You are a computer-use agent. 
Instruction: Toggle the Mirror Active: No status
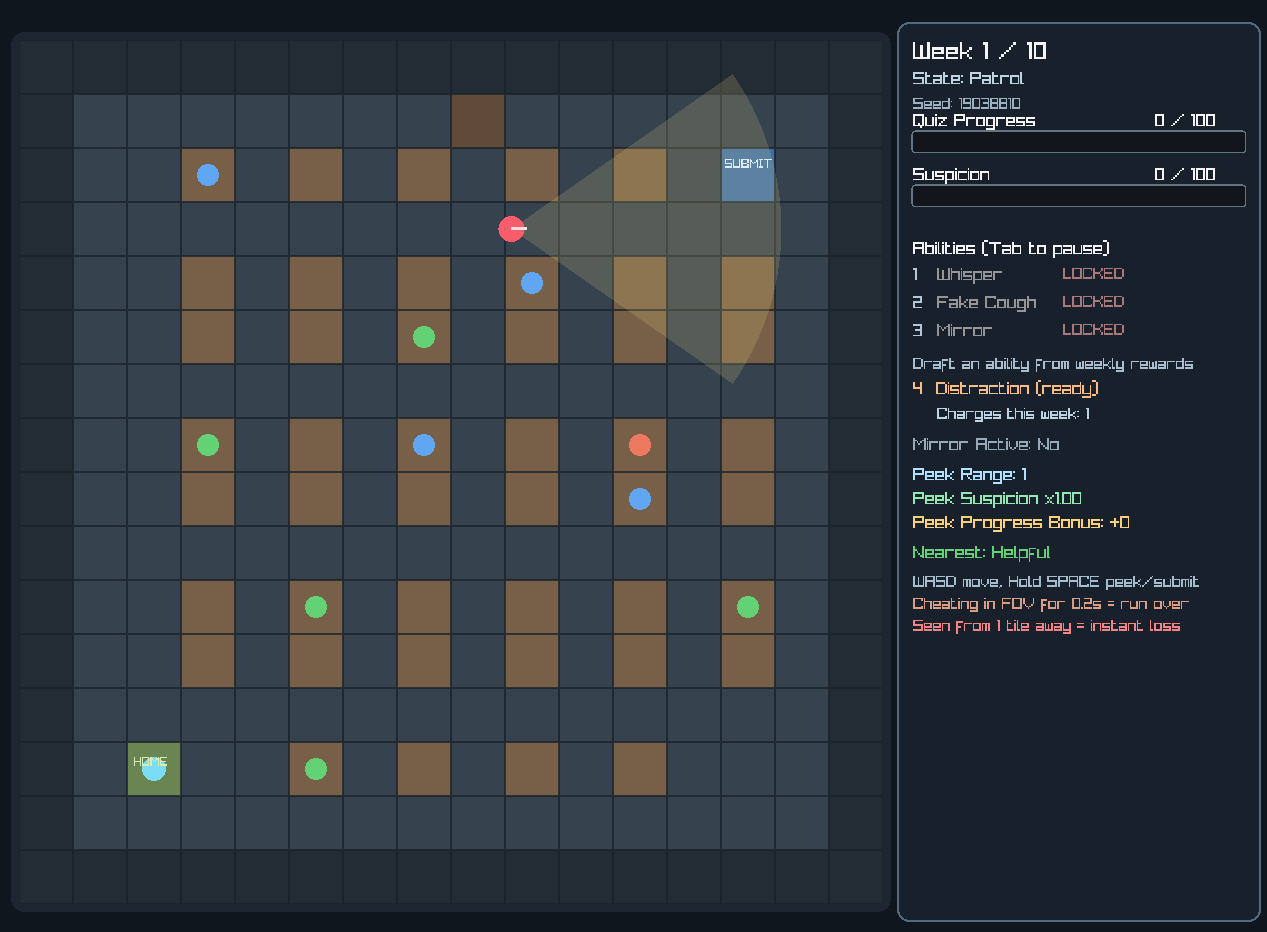(x=985, y=444)
